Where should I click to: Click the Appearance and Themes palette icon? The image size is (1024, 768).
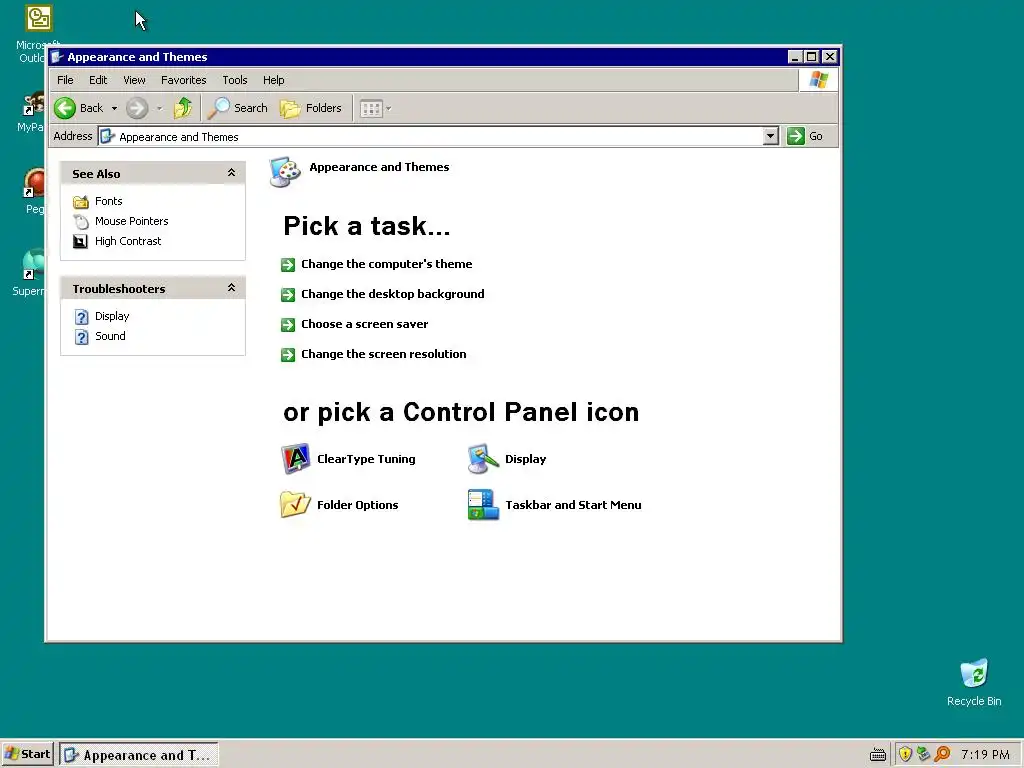coord(285,172)
